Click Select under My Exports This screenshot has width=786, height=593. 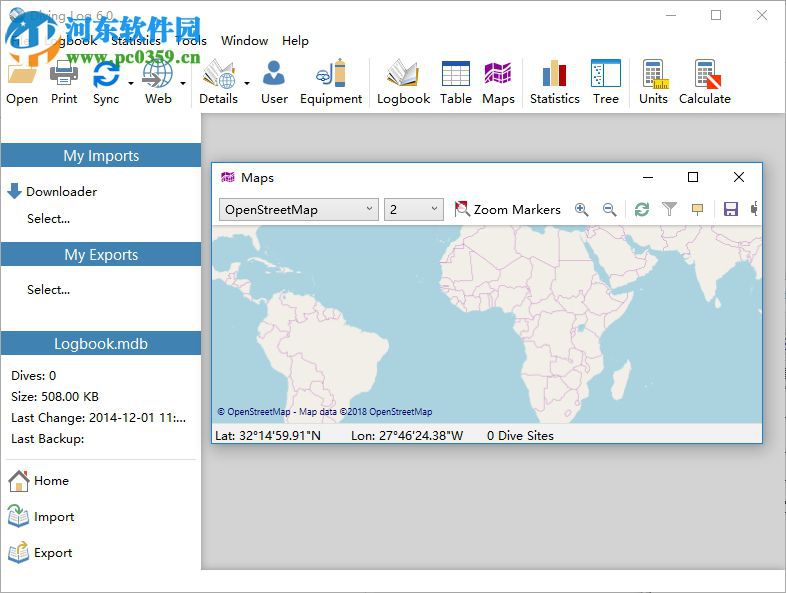48,290
